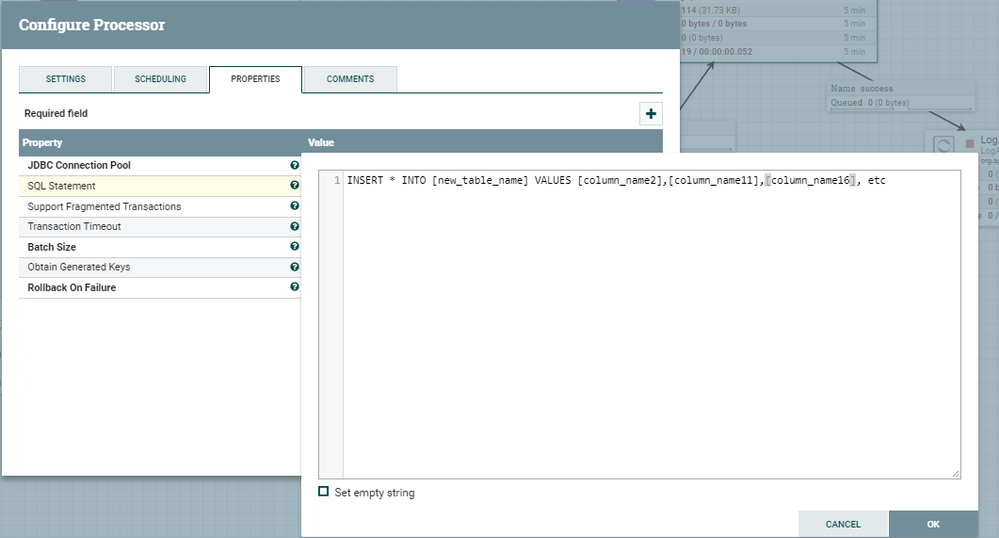The width and height of the screenshot is (999, 538).
Task: Cancel the SQL statement editor
Action: 843,524
